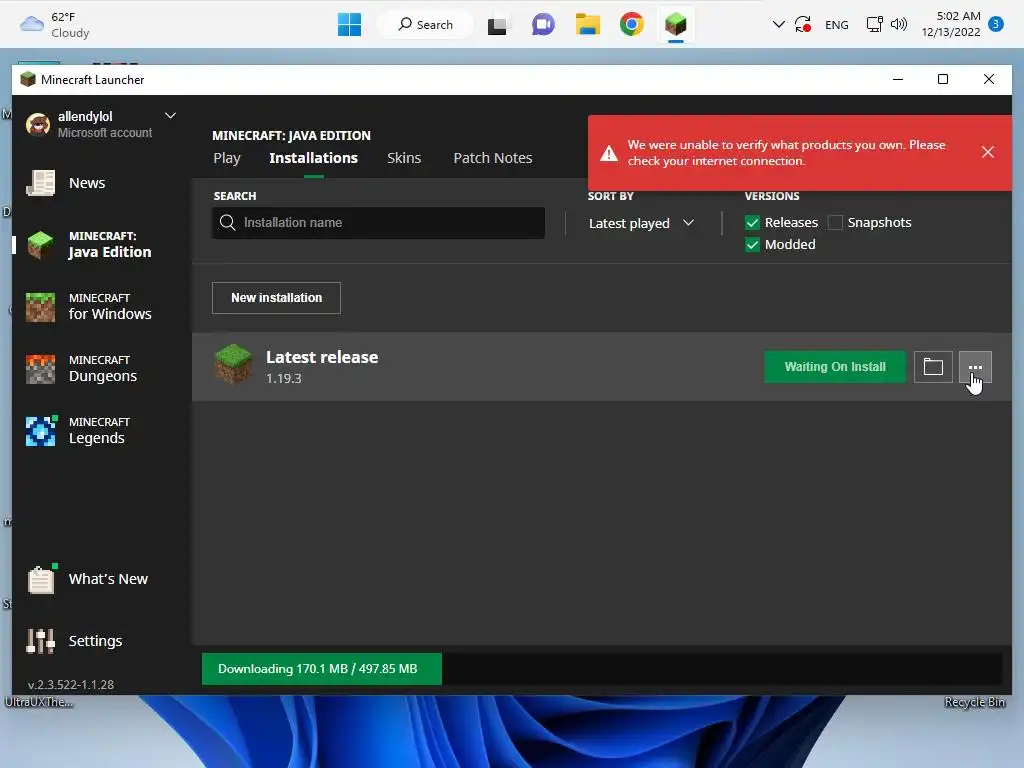This screenshot has width=1024, height=768.
Task: Open the volume control in system tray
Action: click(x=899, y=25)
